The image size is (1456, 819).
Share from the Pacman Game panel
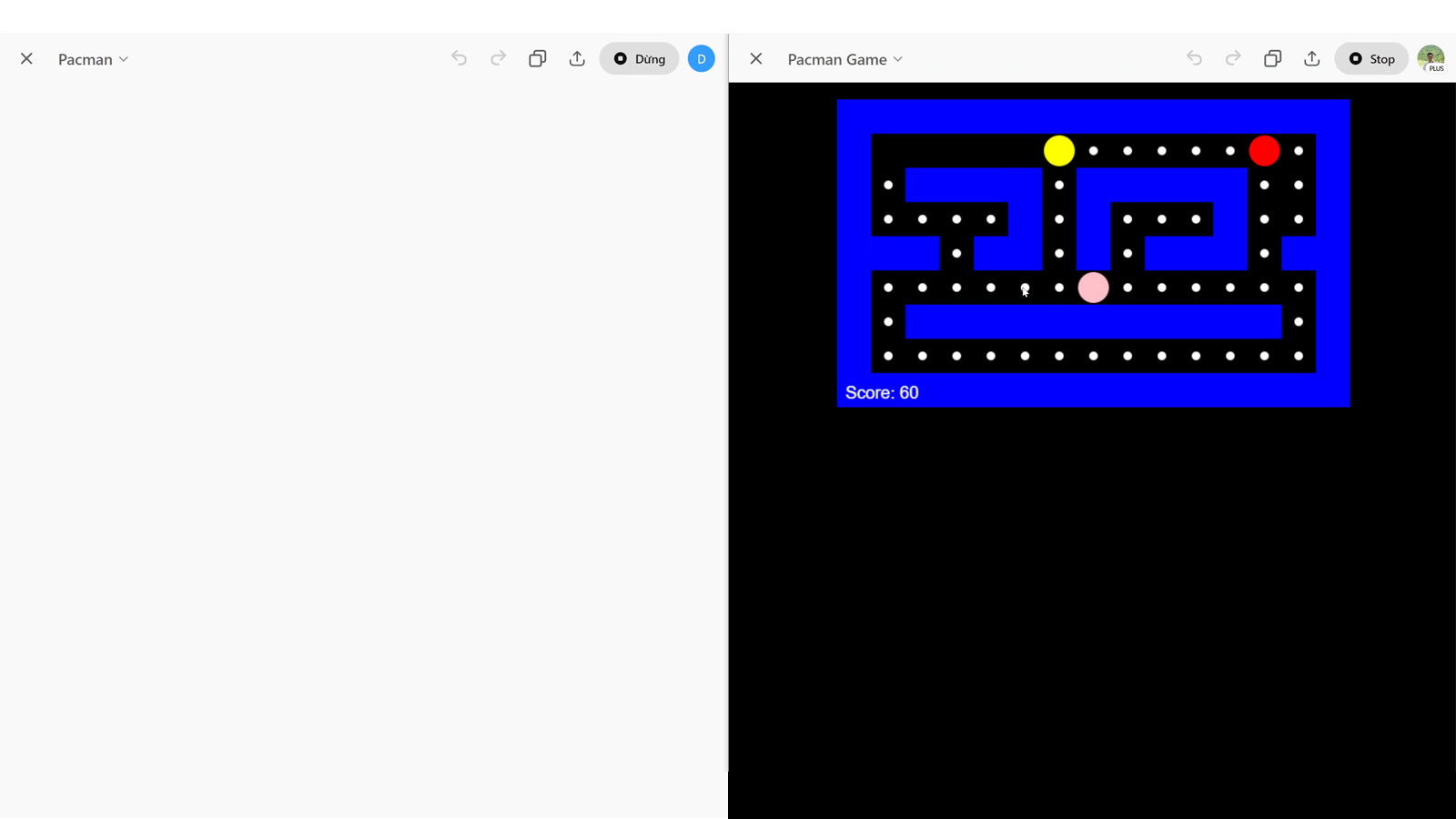click(1312, 59)
